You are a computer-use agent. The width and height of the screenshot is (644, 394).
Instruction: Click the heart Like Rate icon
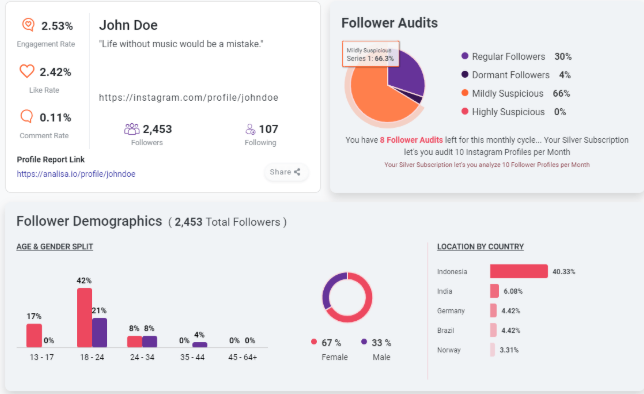pyautogui.click(x=27, y=71)
